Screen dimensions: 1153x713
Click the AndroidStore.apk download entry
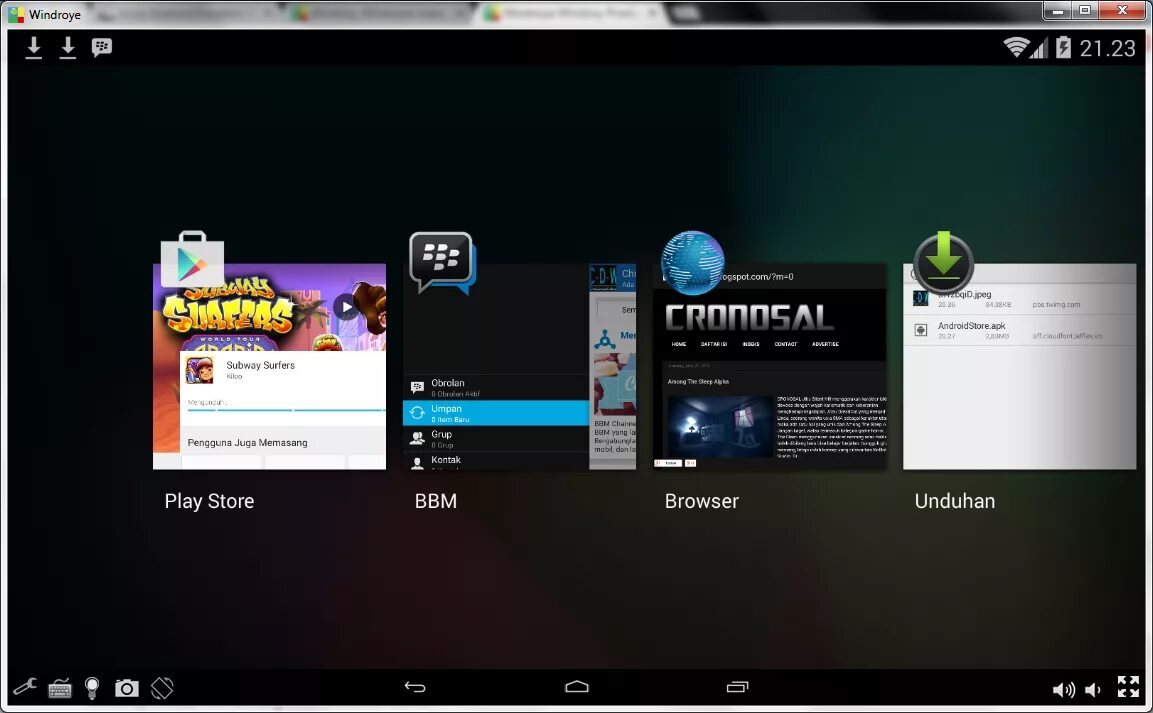(1020, 330)
